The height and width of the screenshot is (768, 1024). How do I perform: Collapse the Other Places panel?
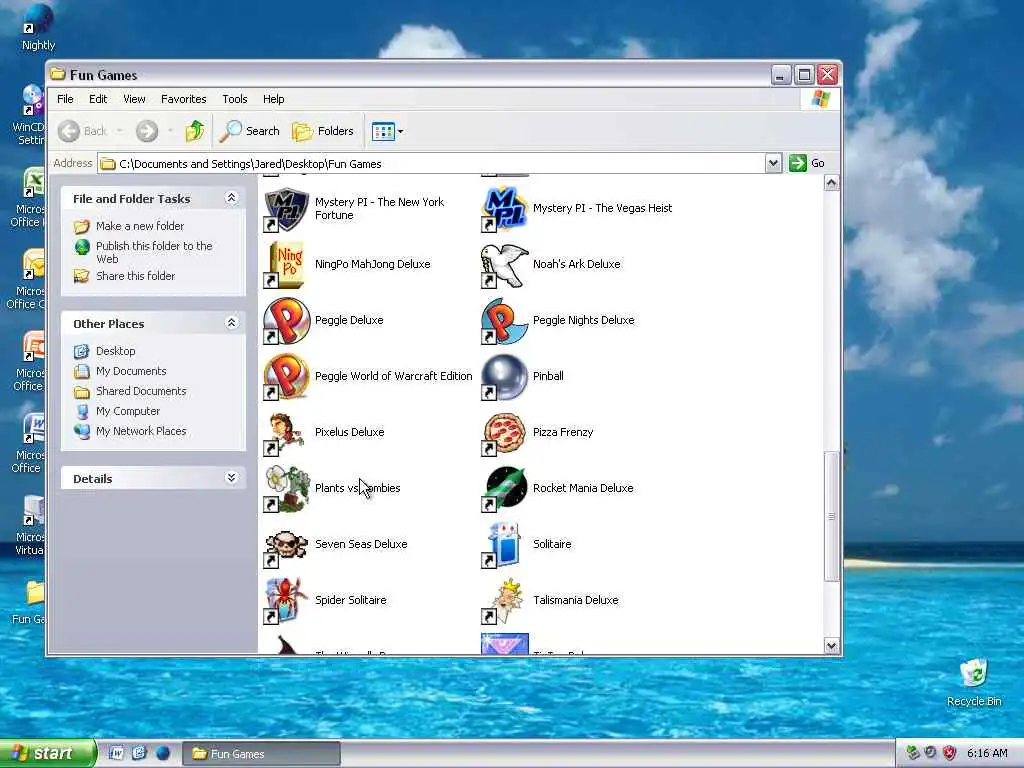point(231,323)
